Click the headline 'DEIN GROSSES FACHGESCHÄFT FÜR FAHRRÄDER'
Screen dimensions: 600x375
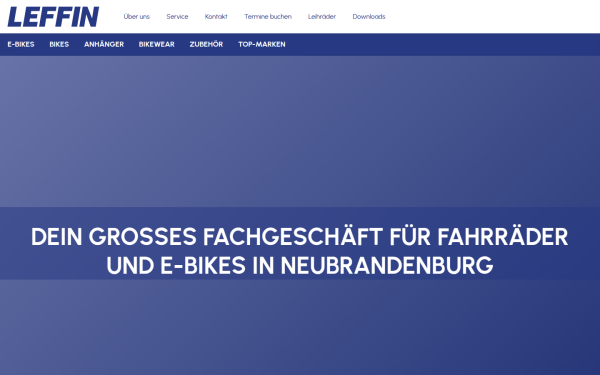[300, 236]
